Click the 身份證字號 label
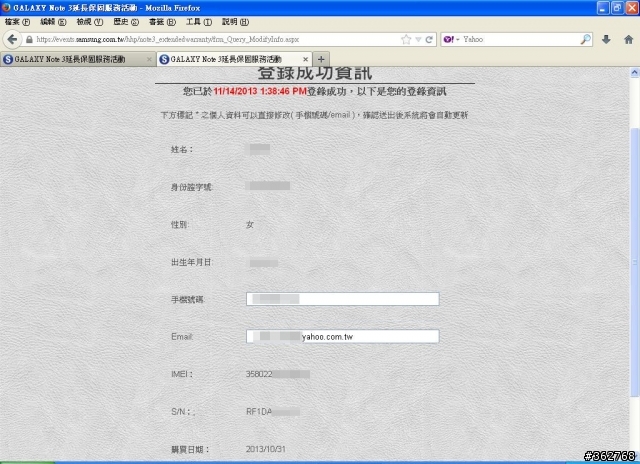640x464 pixels. 191,187
